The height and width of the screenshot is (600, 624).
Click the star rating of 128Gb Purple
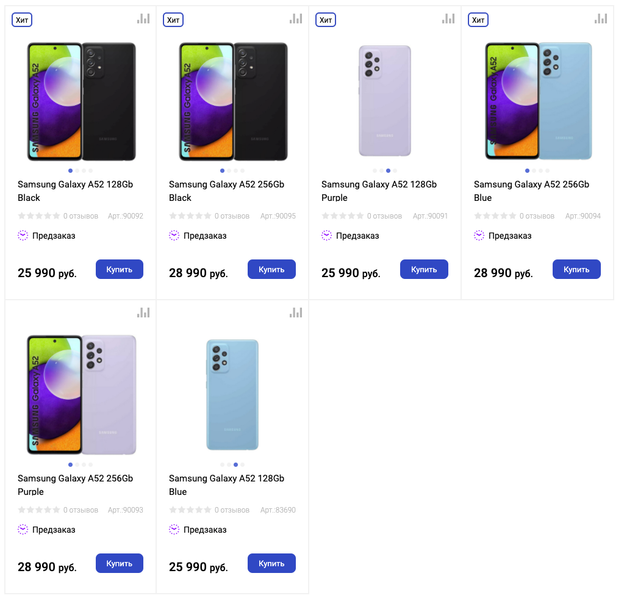pos(342,216)
